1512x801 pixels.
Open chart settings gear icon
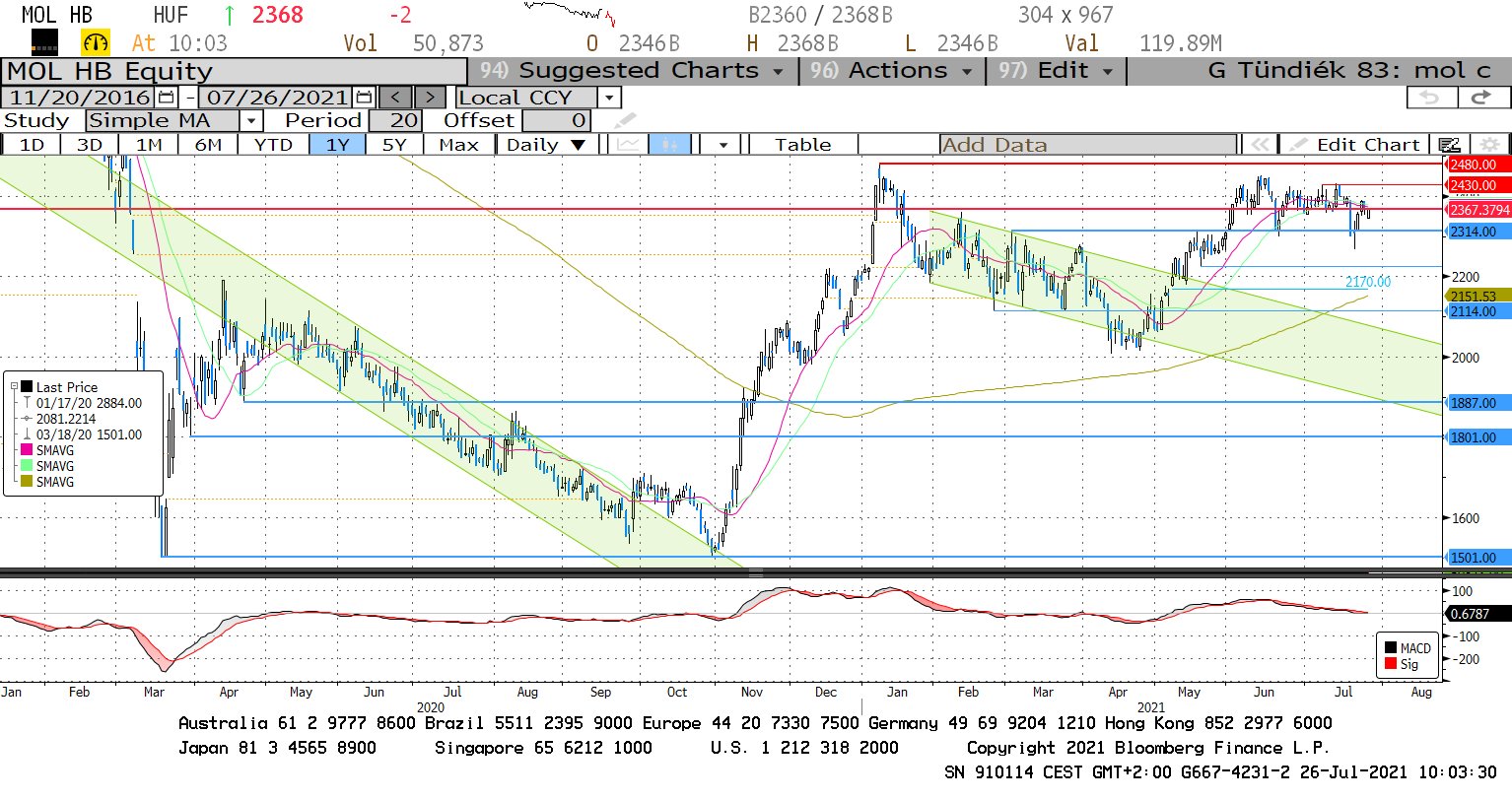click(x=1489, y=145)
